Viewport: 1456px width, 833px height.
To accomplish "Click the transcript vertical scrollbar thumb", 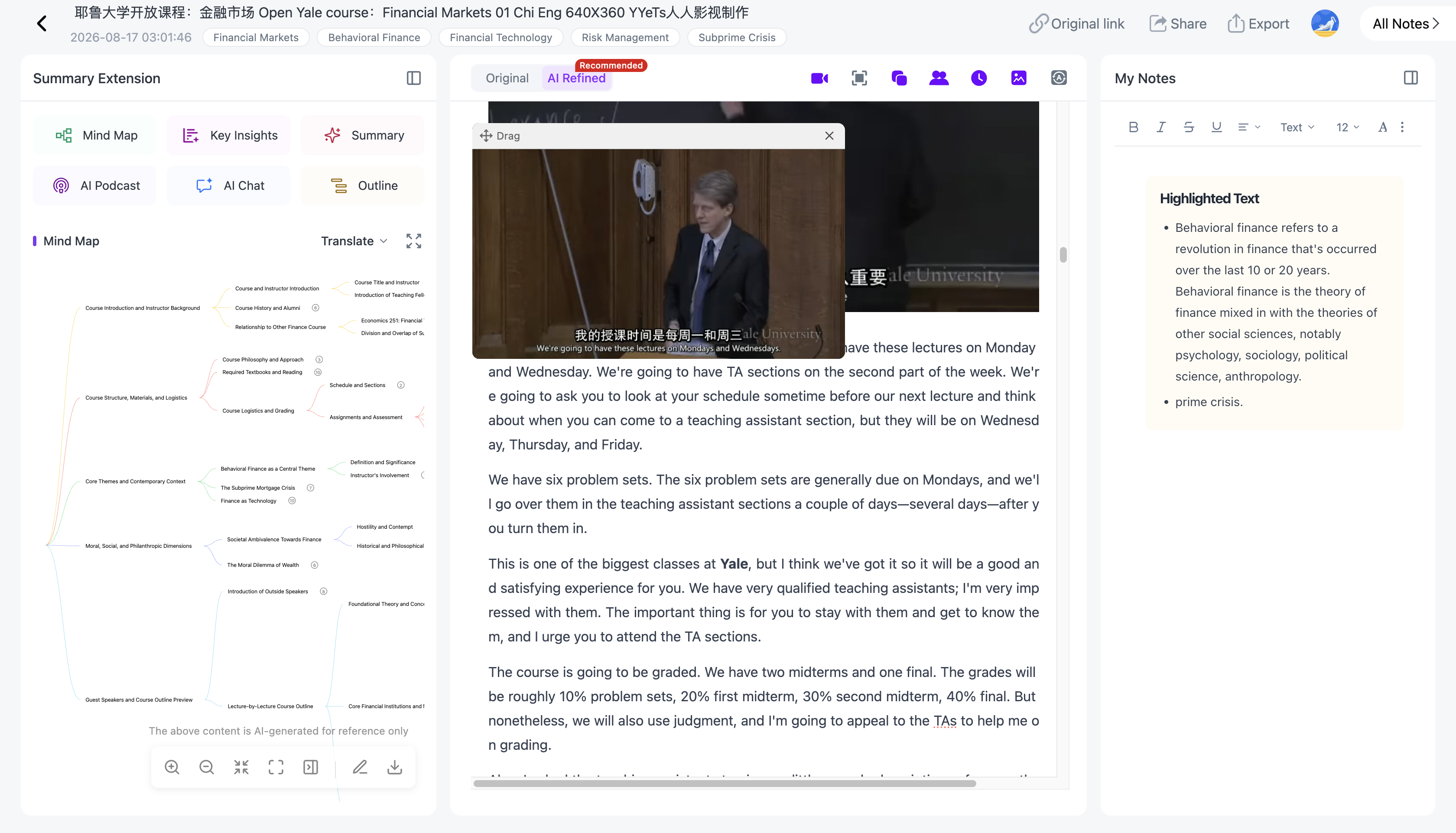I will (x=1063, y=254).
